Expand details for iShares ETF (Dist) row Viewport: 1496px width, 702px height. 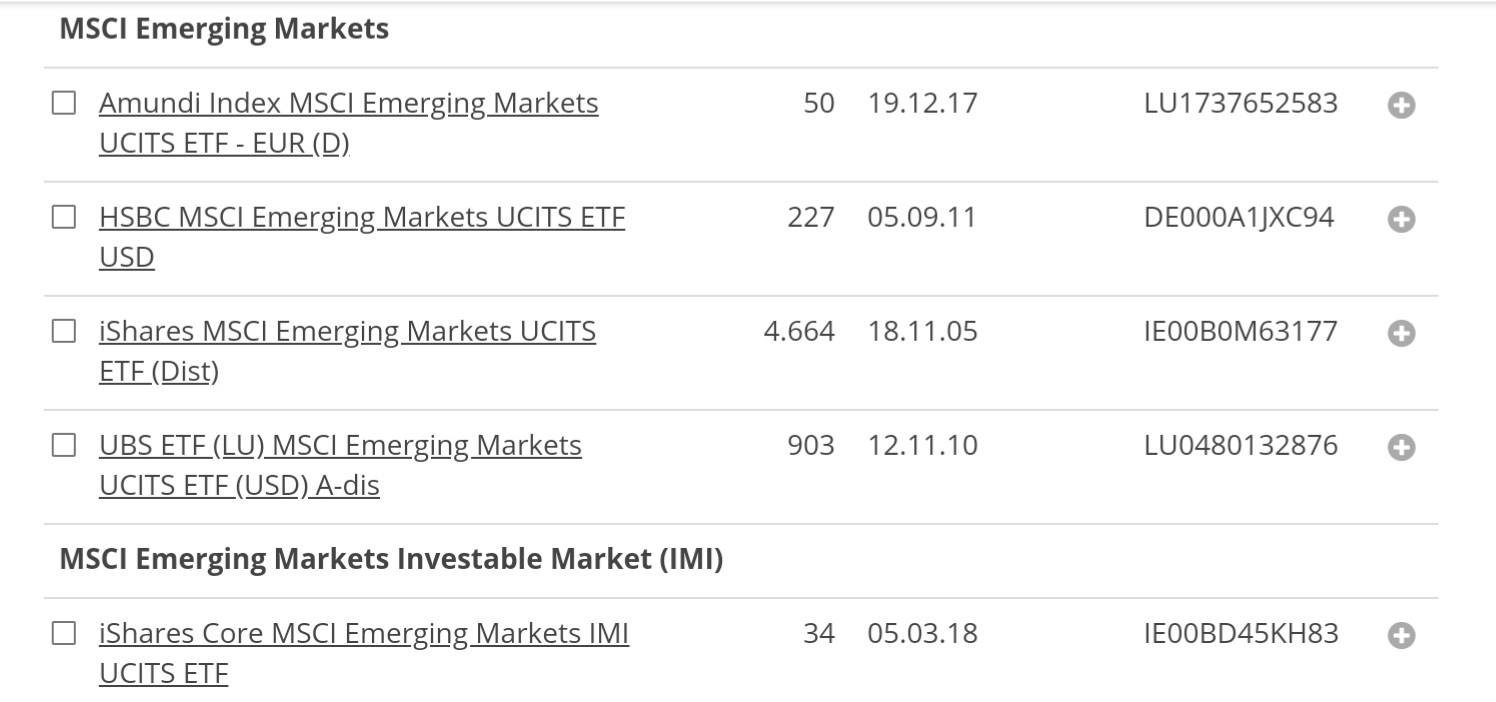(1401, 333)
